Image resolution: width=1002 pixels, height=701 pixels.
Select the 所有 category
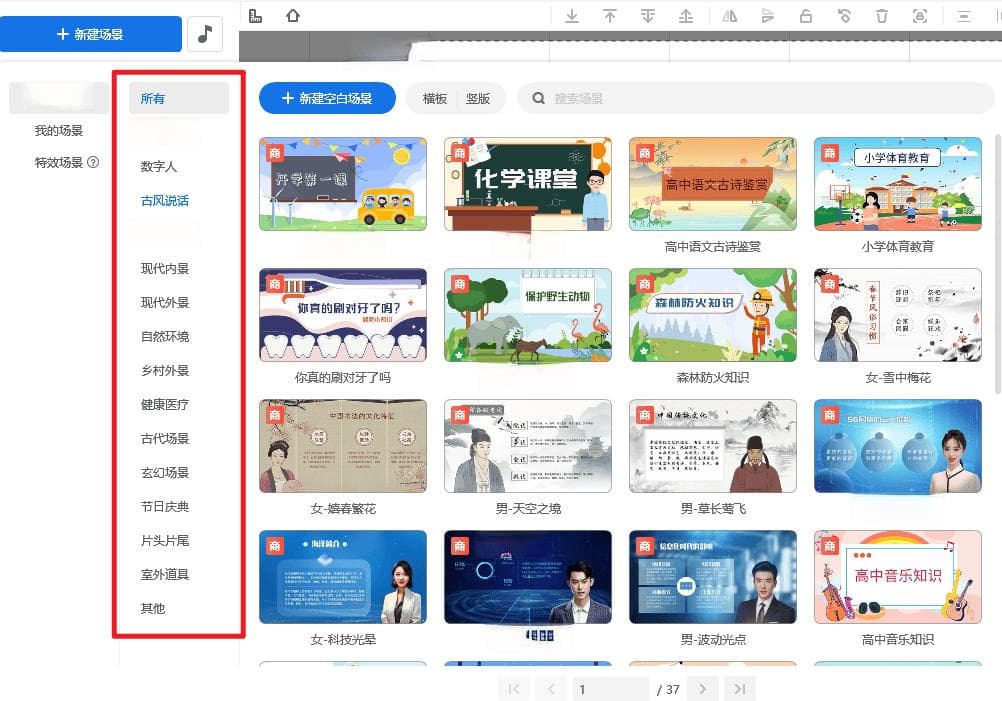coord(179,98)
